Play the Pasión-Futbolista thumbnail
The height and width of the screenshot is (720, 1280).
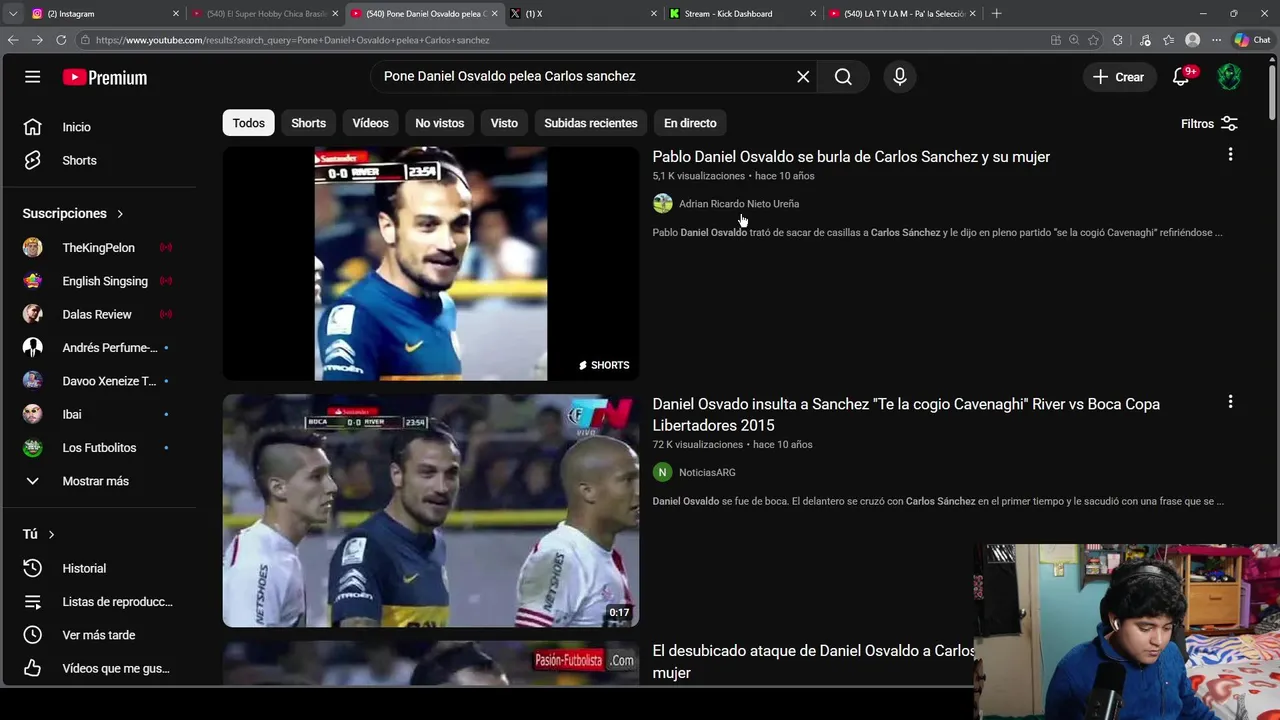(431, 663)
